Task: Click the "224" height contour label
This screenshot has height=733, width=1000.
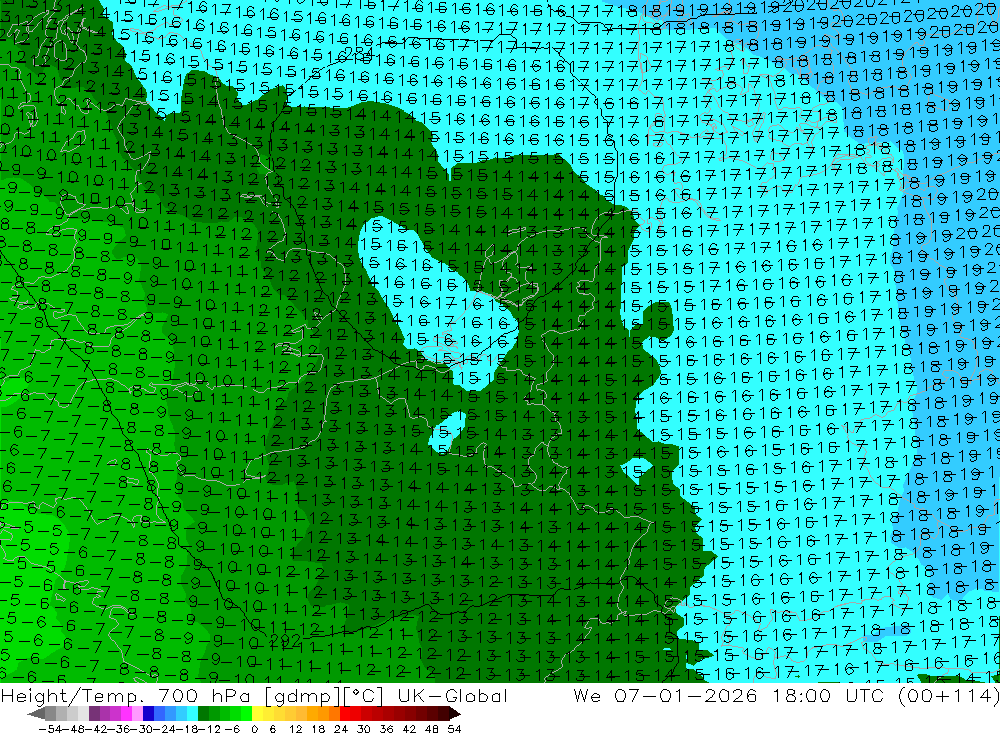Action: pos(358,53)
